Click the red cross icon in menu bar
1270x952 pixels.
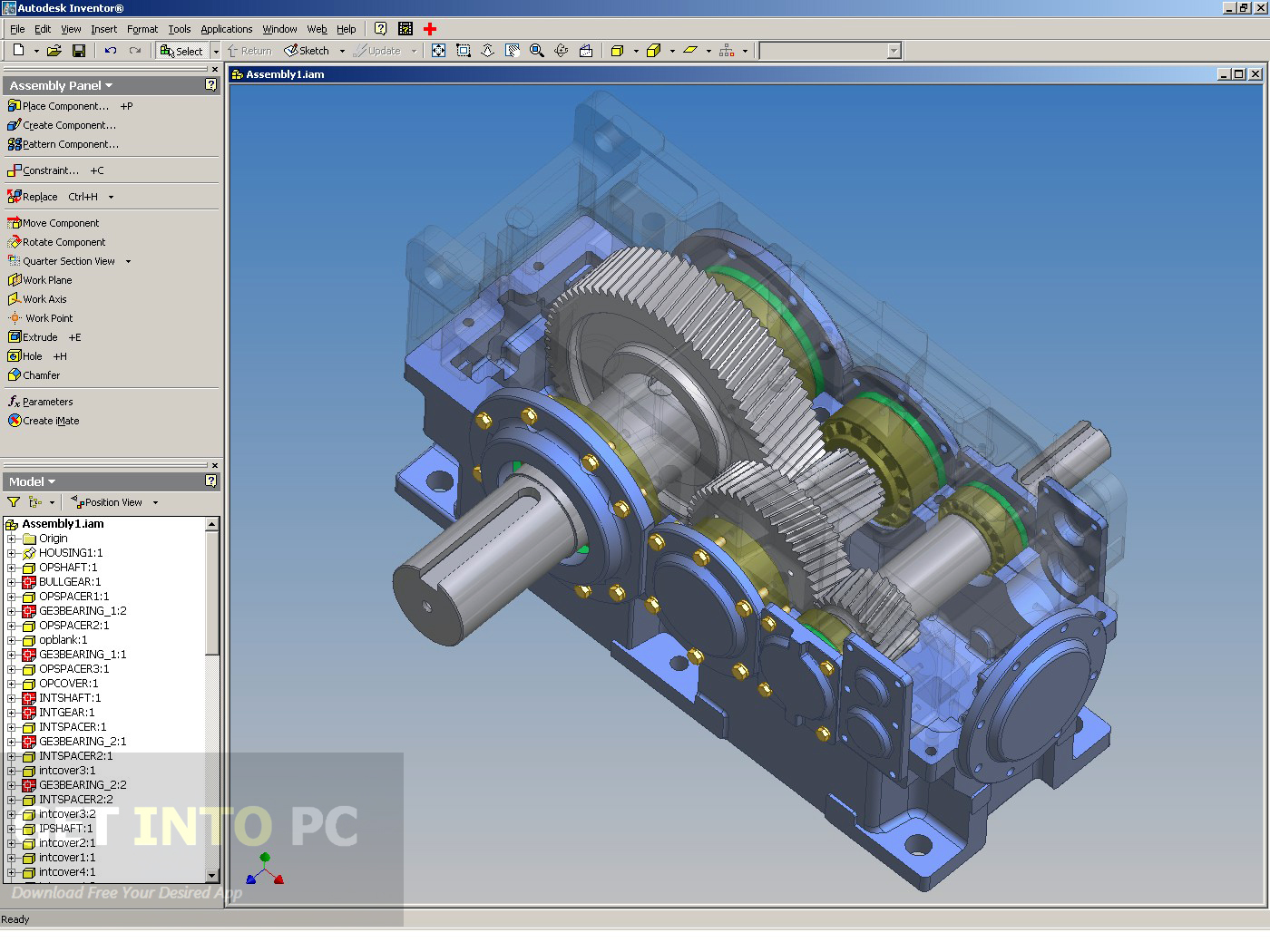(x=430, y=29)
